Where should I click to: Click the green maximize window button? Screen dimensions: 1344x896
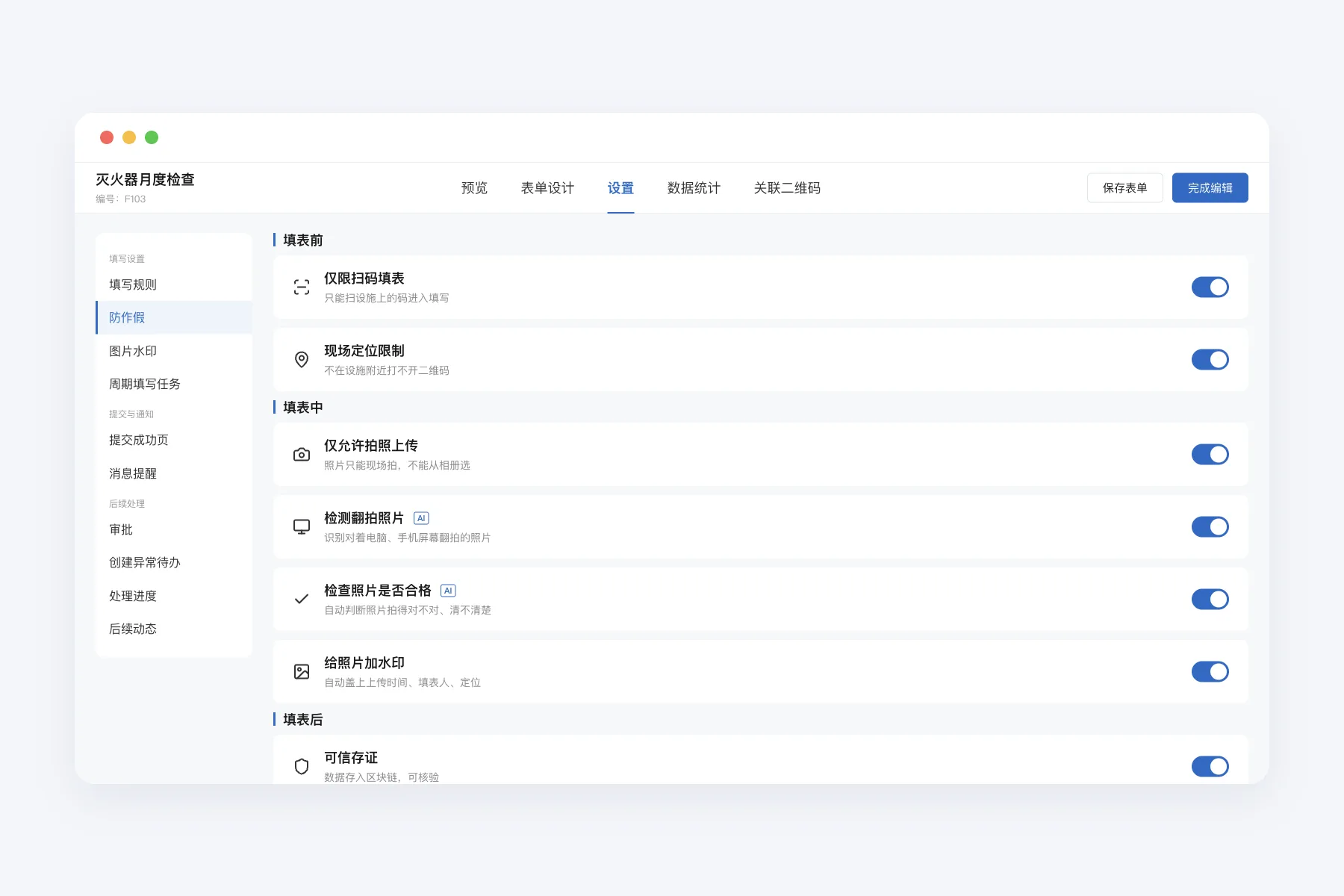[152, 137]
